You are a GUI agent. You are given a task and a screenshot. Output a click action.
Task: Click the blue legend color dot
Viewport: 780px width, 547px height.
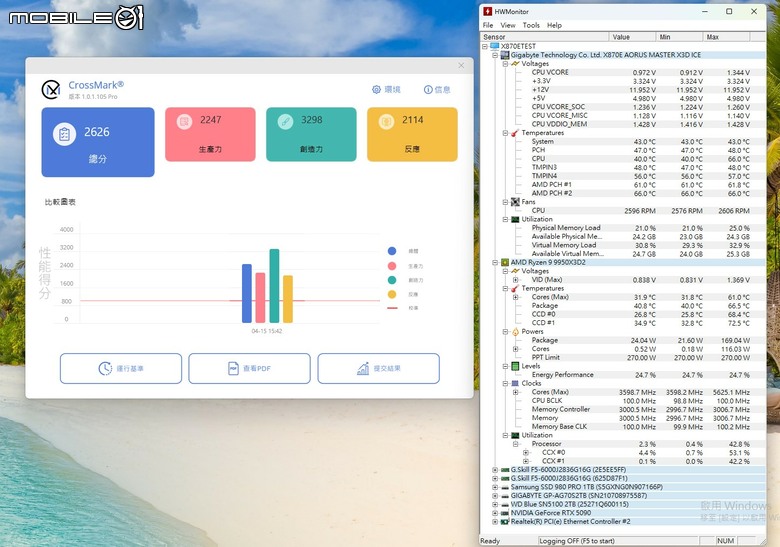click(392, 251)
